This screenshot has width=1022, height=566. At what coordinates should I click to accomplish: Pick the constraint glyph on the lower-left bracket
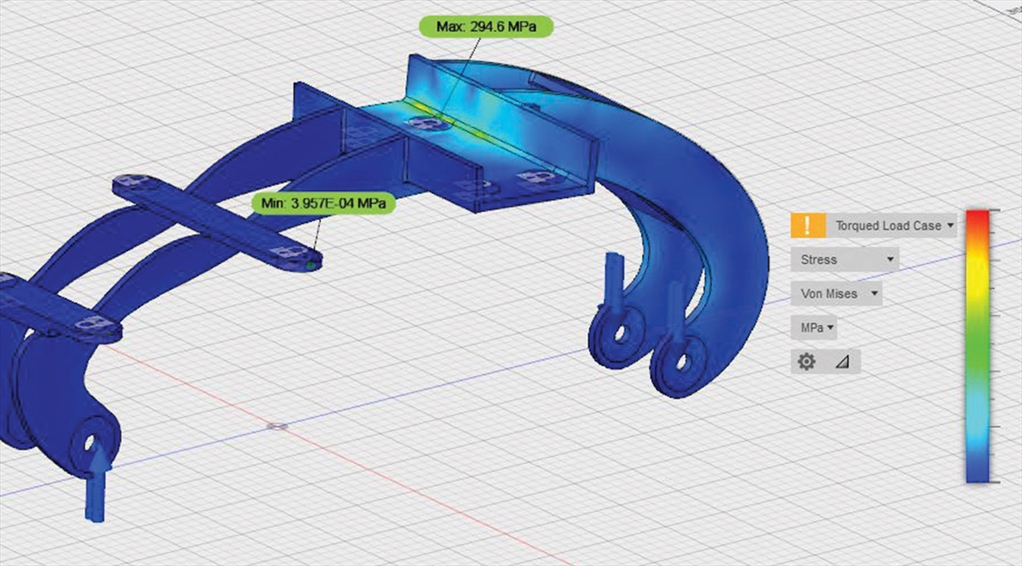pyautogui.click(x=93, y=324)
